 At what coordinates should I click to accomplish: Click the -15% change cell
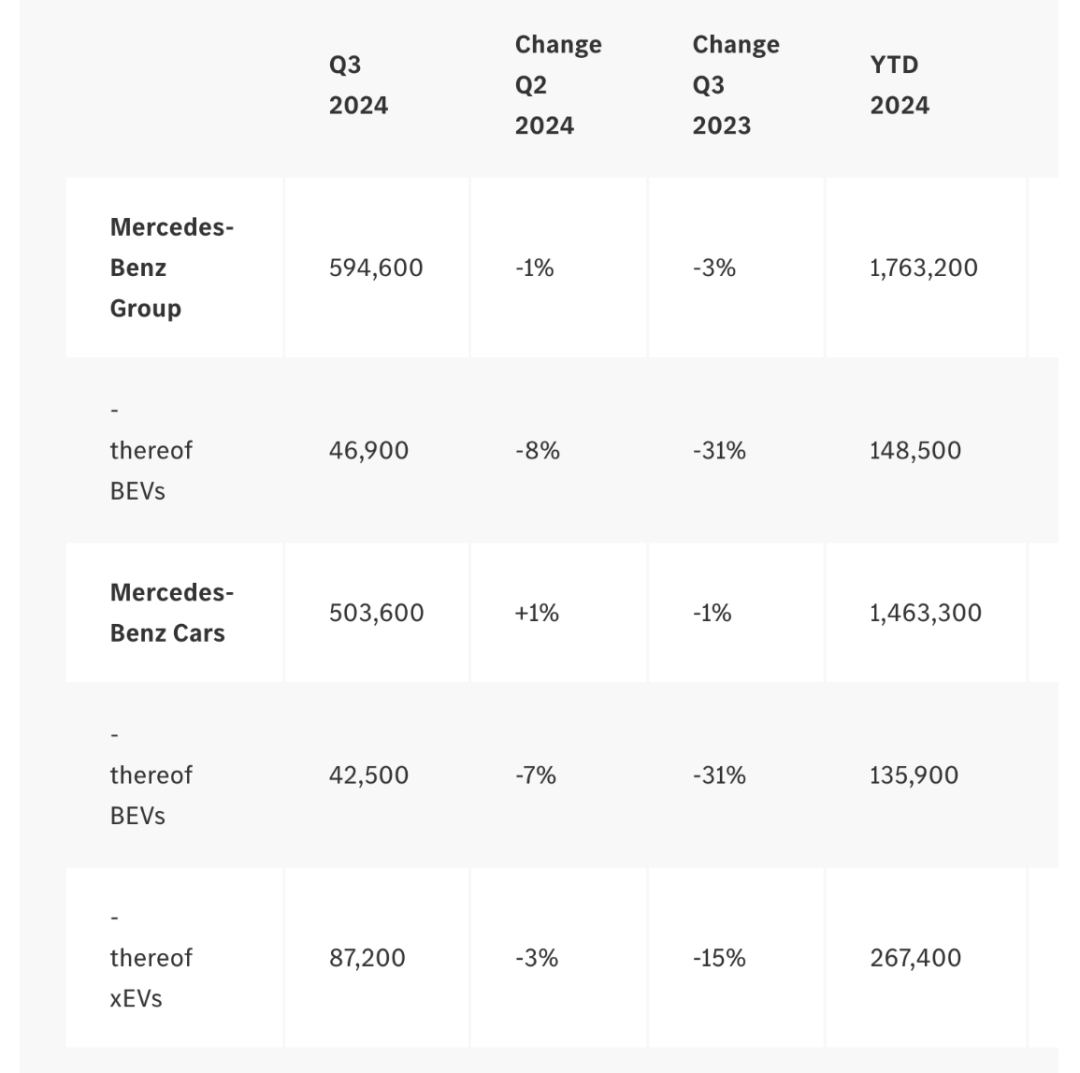[719, 957]
